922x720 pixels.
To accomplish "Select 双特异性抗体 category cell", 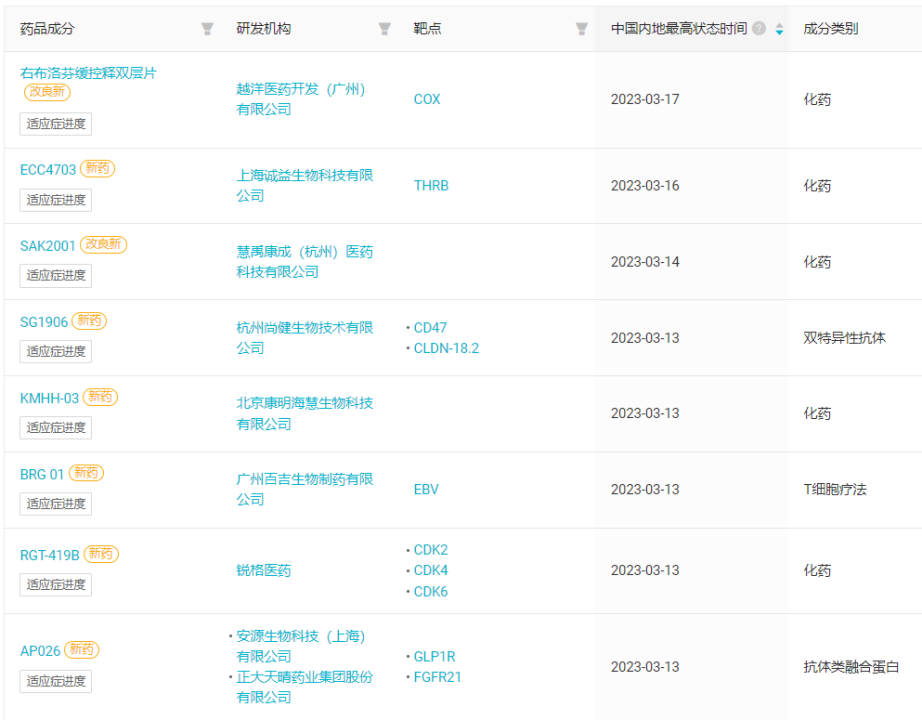I will 844,338.
